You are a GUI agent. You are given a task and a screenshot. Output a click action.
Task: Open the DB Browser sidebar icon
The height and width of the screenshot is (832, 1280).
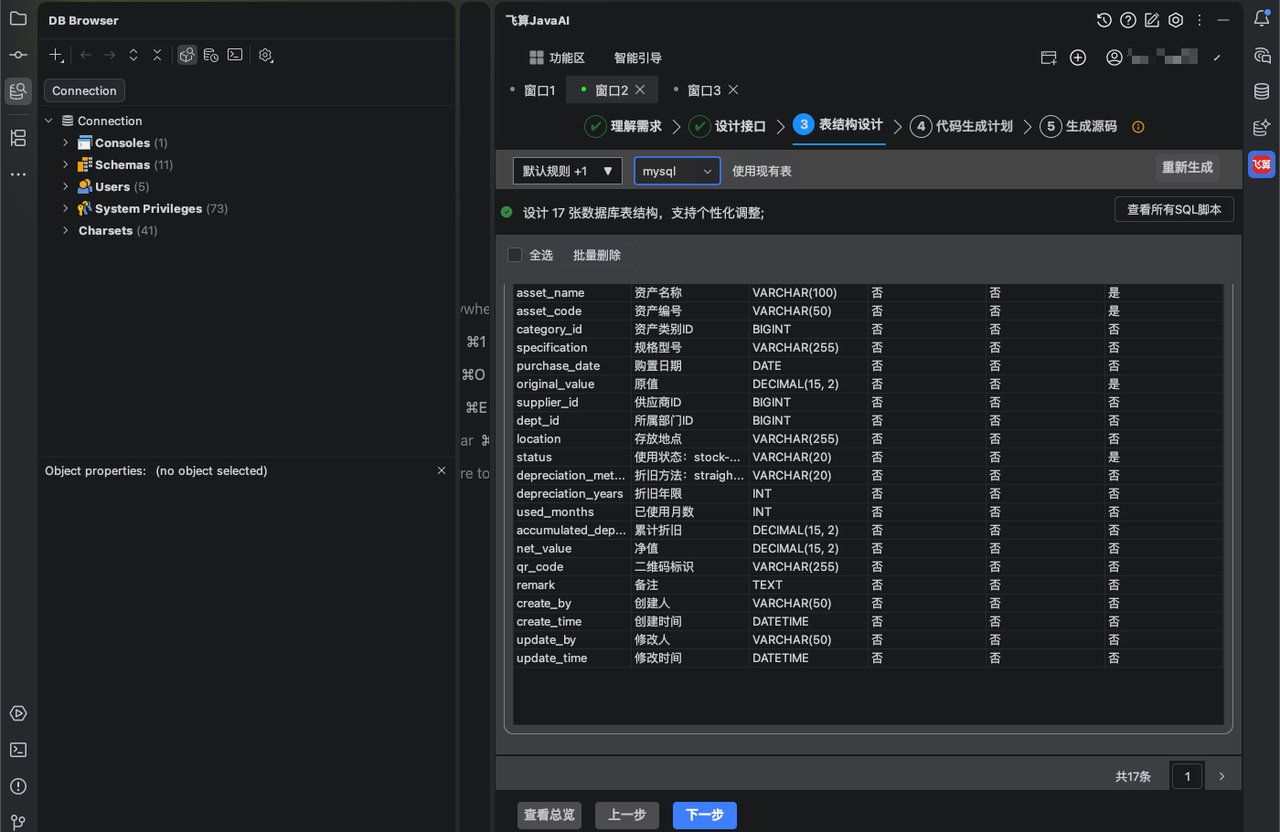18,91
